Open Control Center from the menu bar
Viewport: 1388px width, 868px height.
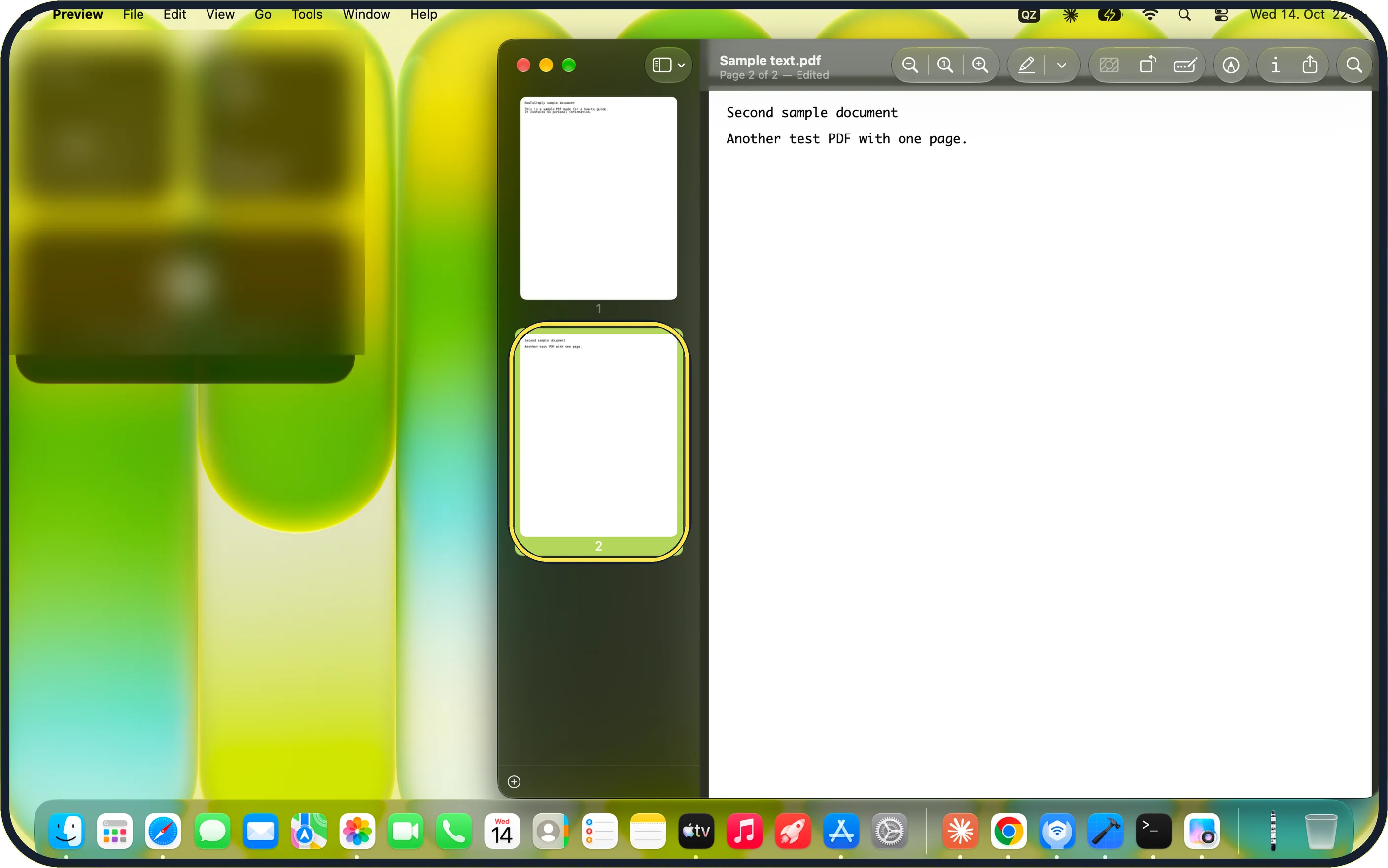point(1221,15)
